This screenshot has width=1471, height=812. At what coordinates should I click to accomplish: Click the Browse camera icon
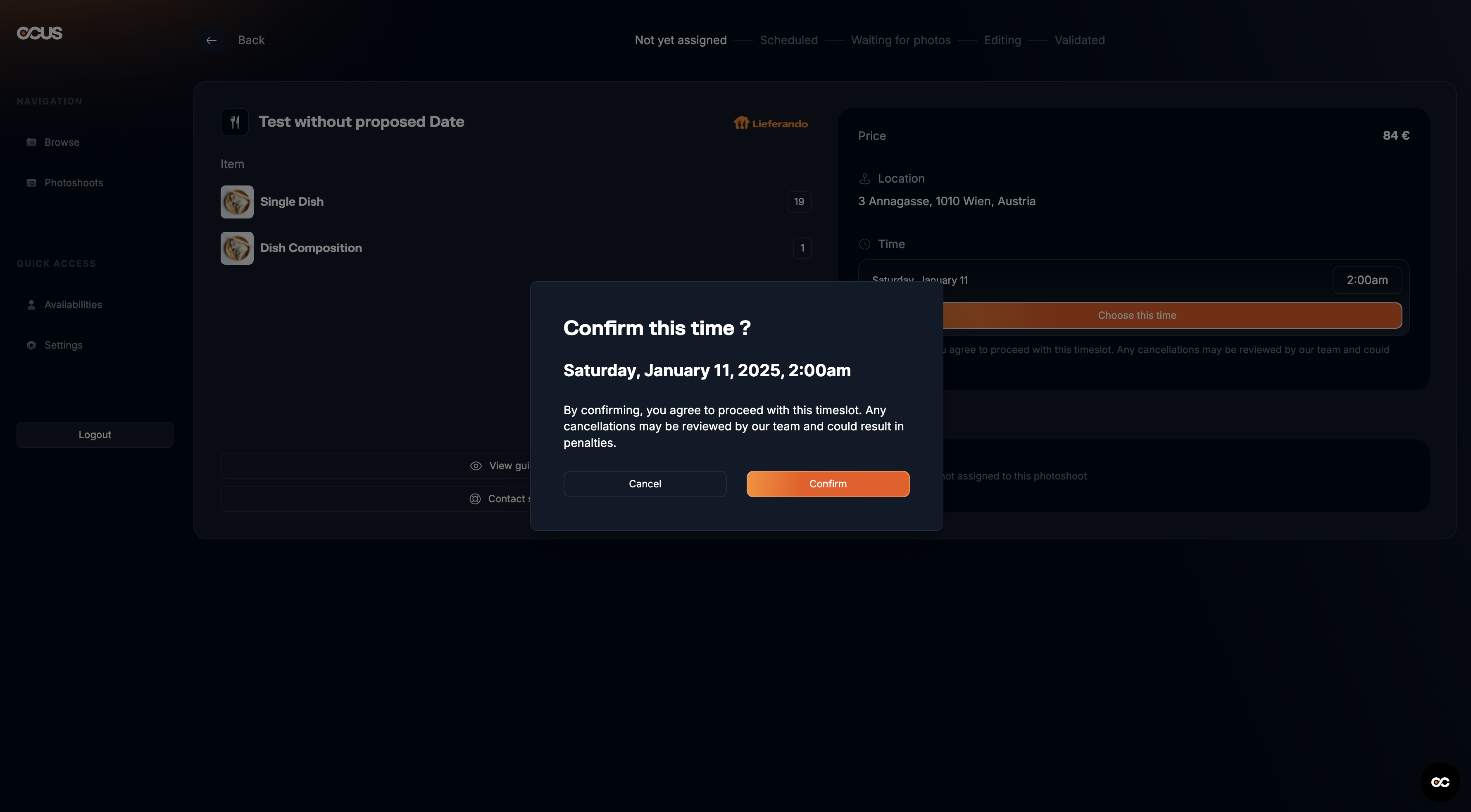pos(31,142)
